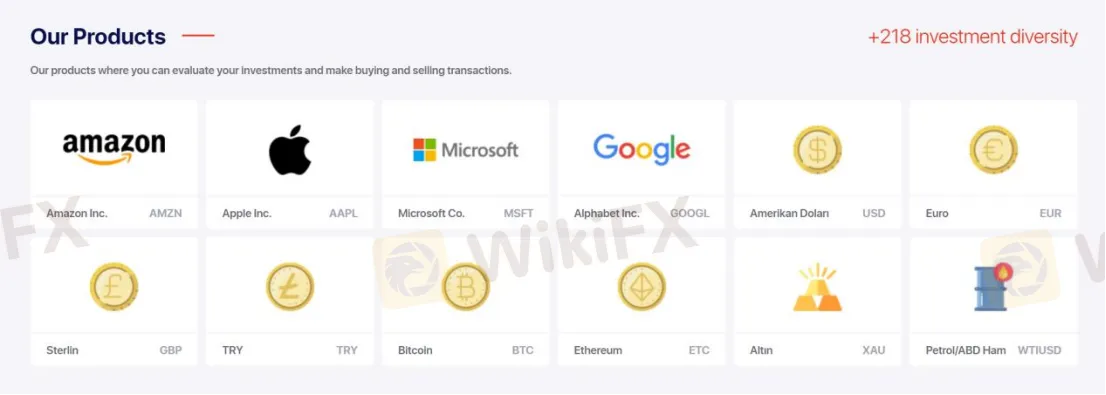Open the Bitcoin coin icon
This screenshot has height=395, width=1106.
(x=466, y=286)
